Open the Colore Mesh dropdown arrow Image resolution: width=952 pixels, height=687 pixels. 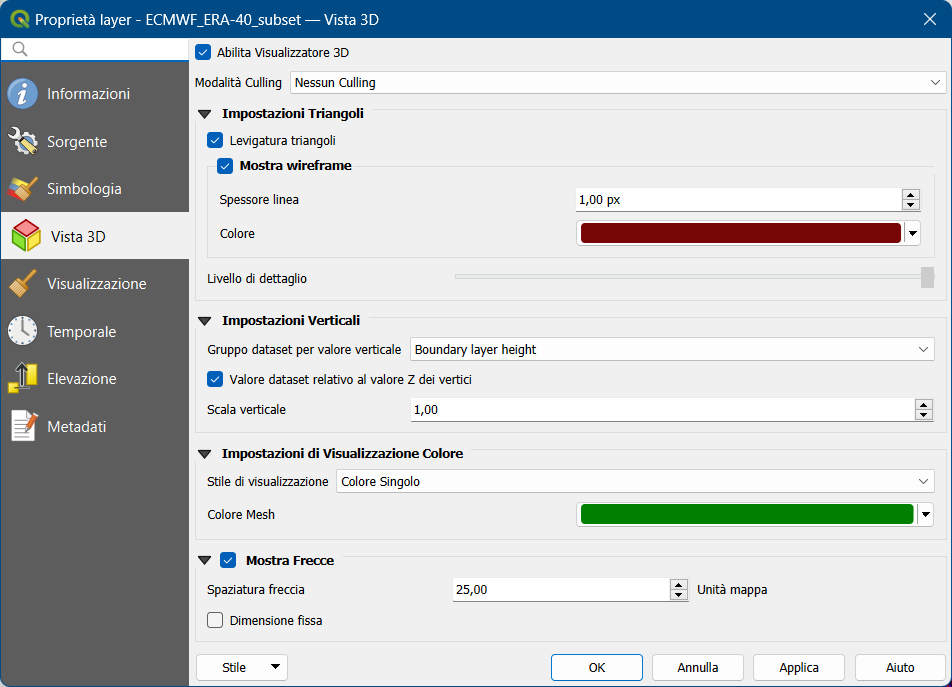pos(925,514)
